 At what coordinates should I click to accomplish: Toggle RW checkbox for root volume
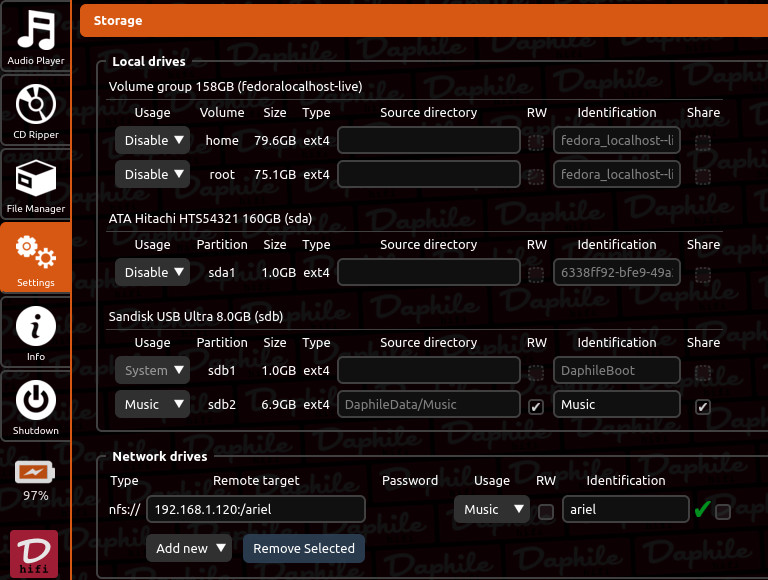[x=536, y=176]
